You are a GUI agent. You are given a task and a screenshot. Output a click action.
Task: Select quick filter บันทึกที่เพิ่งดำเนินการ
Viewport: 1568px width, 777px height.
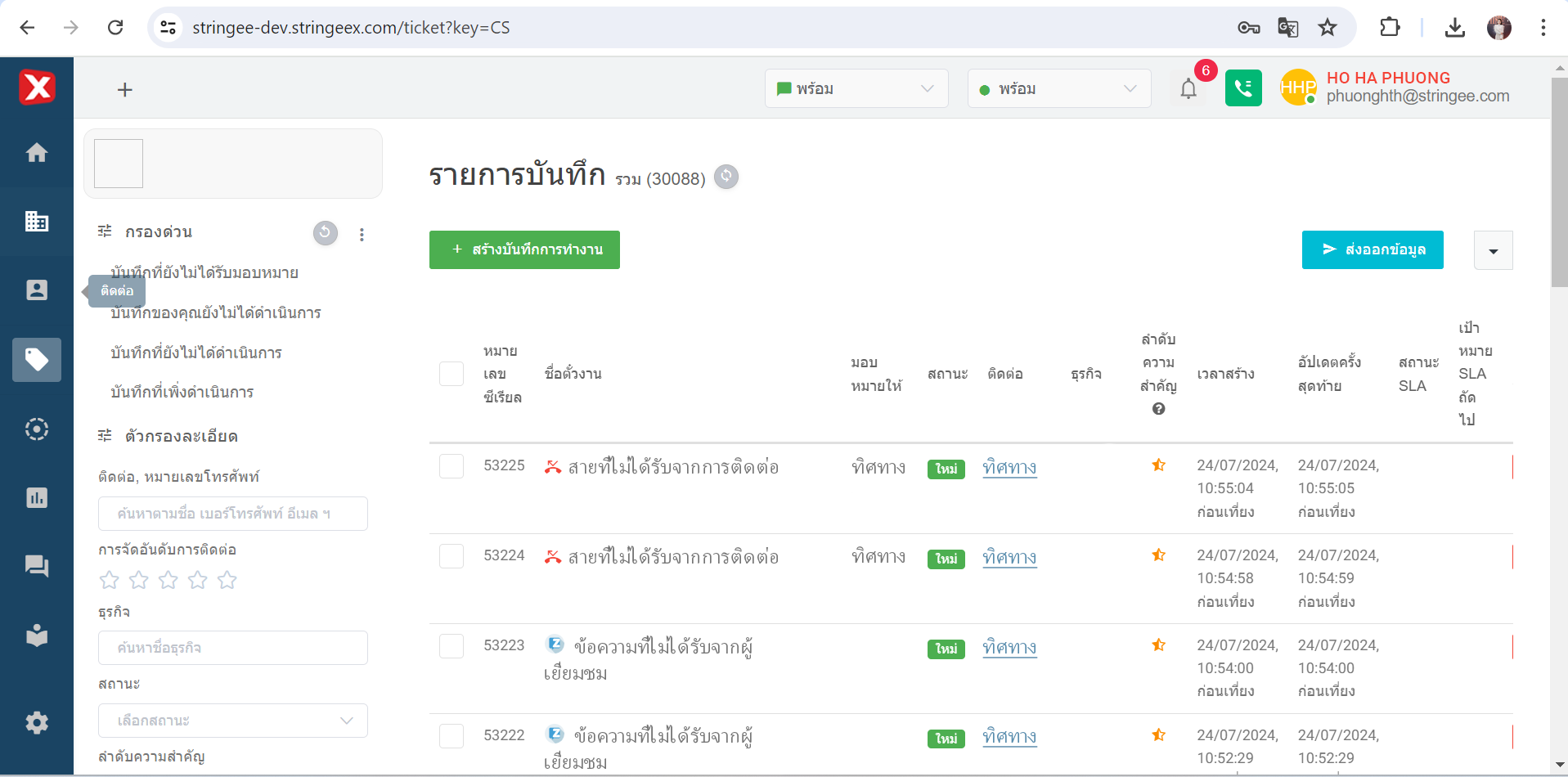pyautogui.click(x=182, y=392)
